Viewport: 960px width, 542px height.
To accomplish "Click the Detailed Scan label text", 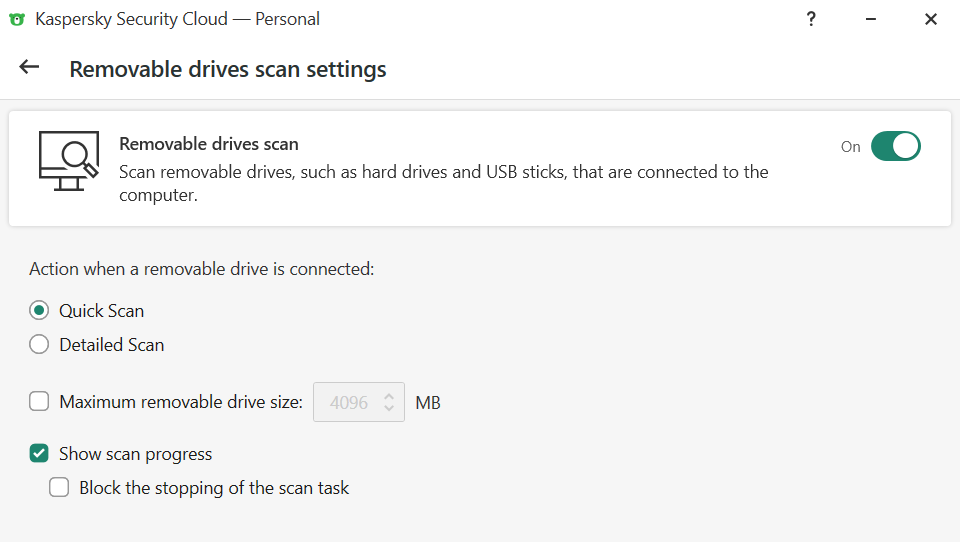I will tap(111, 345).
